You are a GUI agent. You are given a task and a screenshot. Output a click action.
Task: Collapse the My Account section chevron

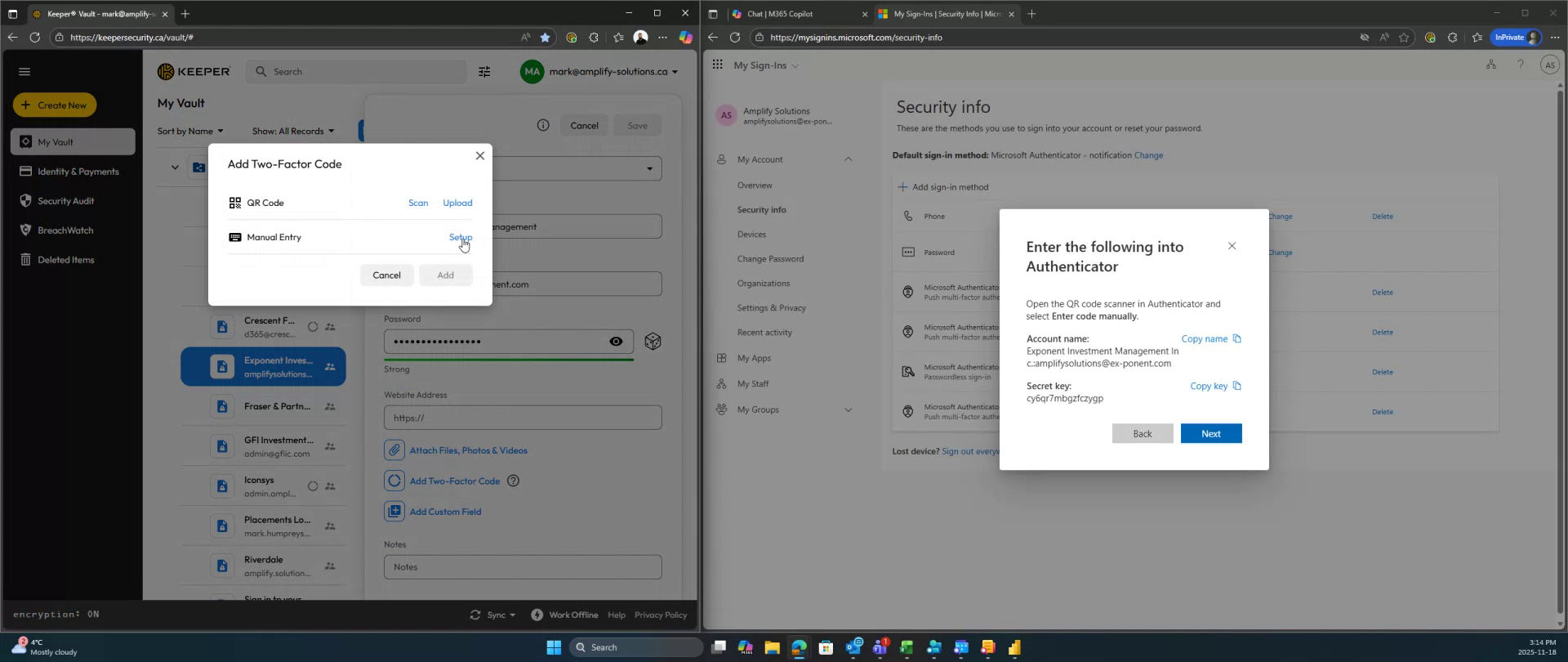pyautogui.click(x=848, y=159)
